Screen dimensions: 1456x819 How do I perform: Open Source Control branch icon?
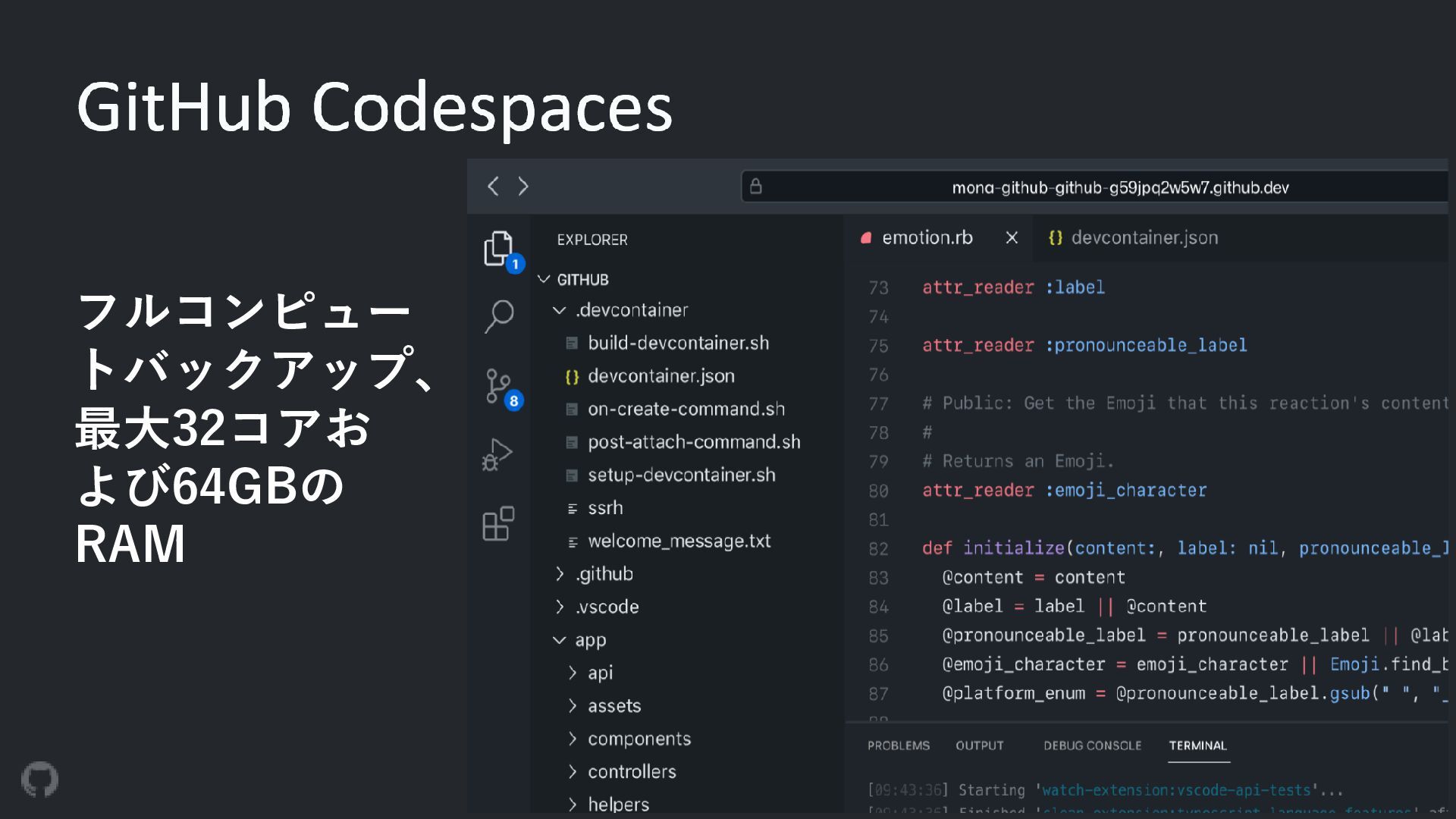point(498,385)
